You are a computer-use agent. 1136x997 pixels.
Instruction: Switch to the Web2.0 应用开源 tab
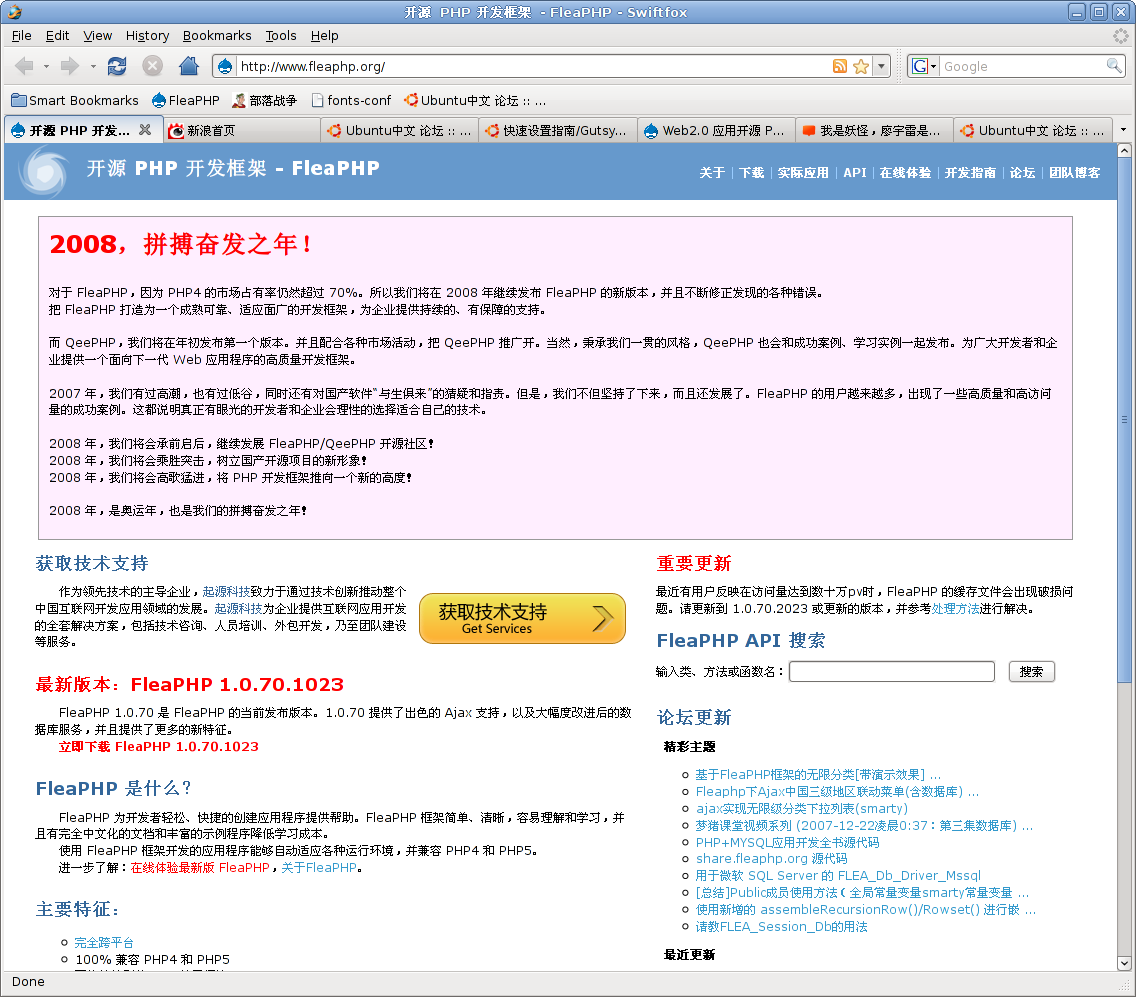pyautogui.click(x=717, y=130)
